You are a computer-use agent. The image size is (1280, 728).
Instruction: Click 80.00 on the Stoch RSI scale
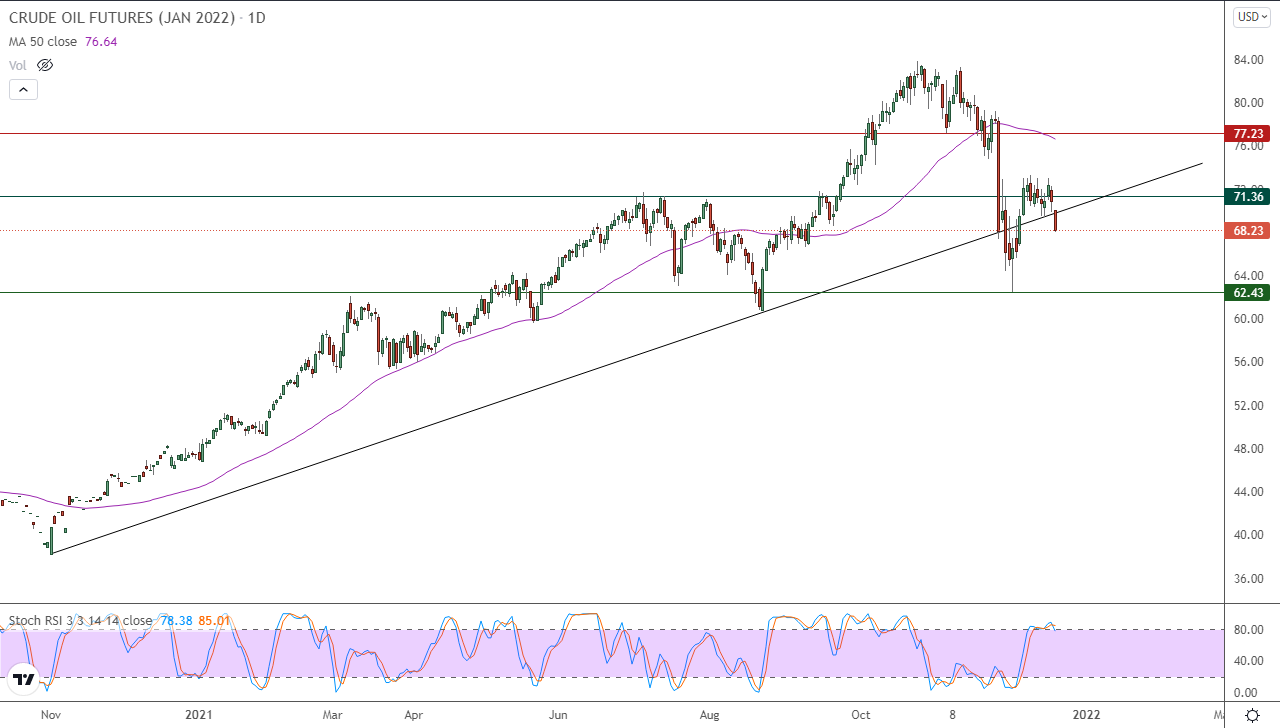click(x=1249, y=629)
